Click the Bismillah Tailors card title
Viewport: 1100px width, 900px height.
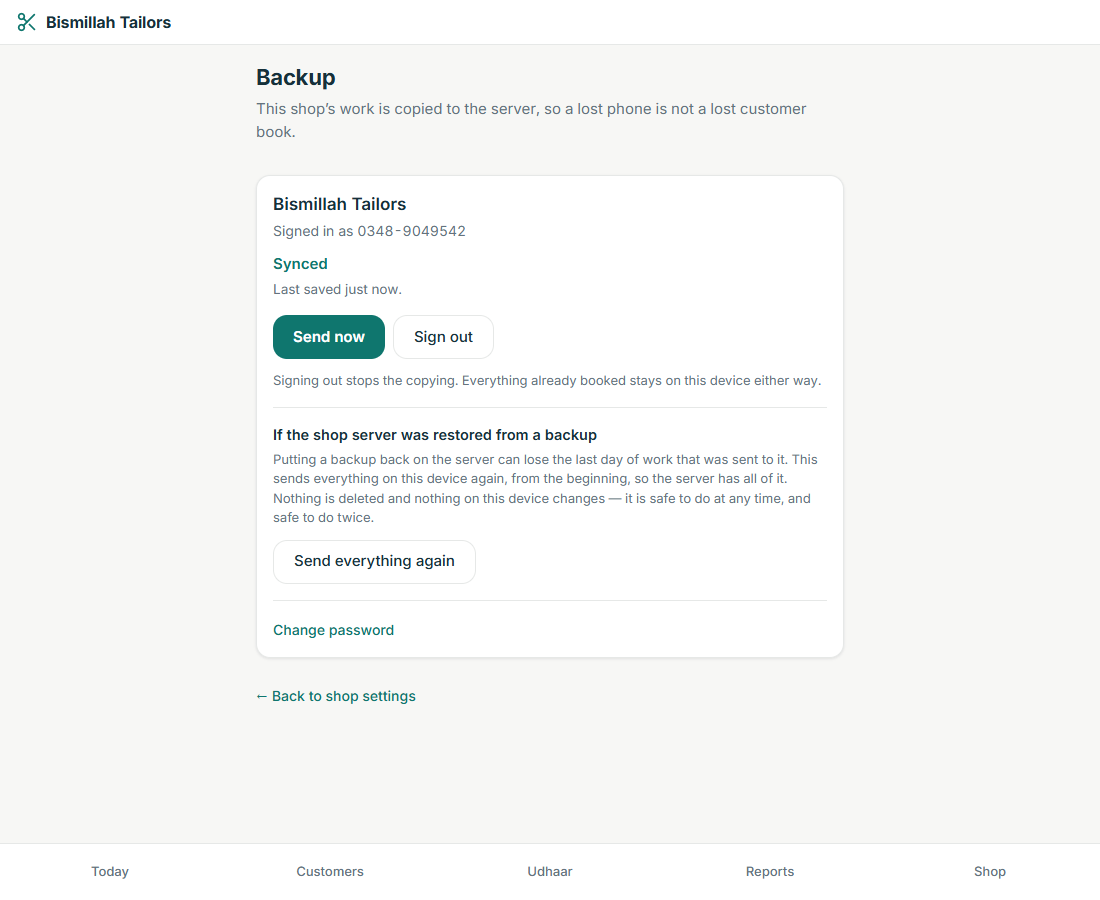coord(340,204)
